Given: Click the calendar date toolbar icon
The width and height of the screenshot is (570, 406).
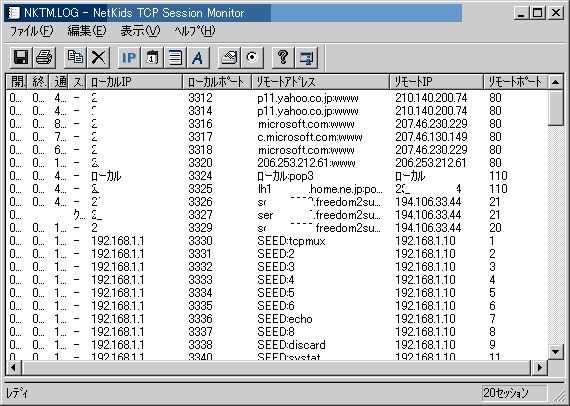Looking at the screenshot, I should (x=152, y=57).
